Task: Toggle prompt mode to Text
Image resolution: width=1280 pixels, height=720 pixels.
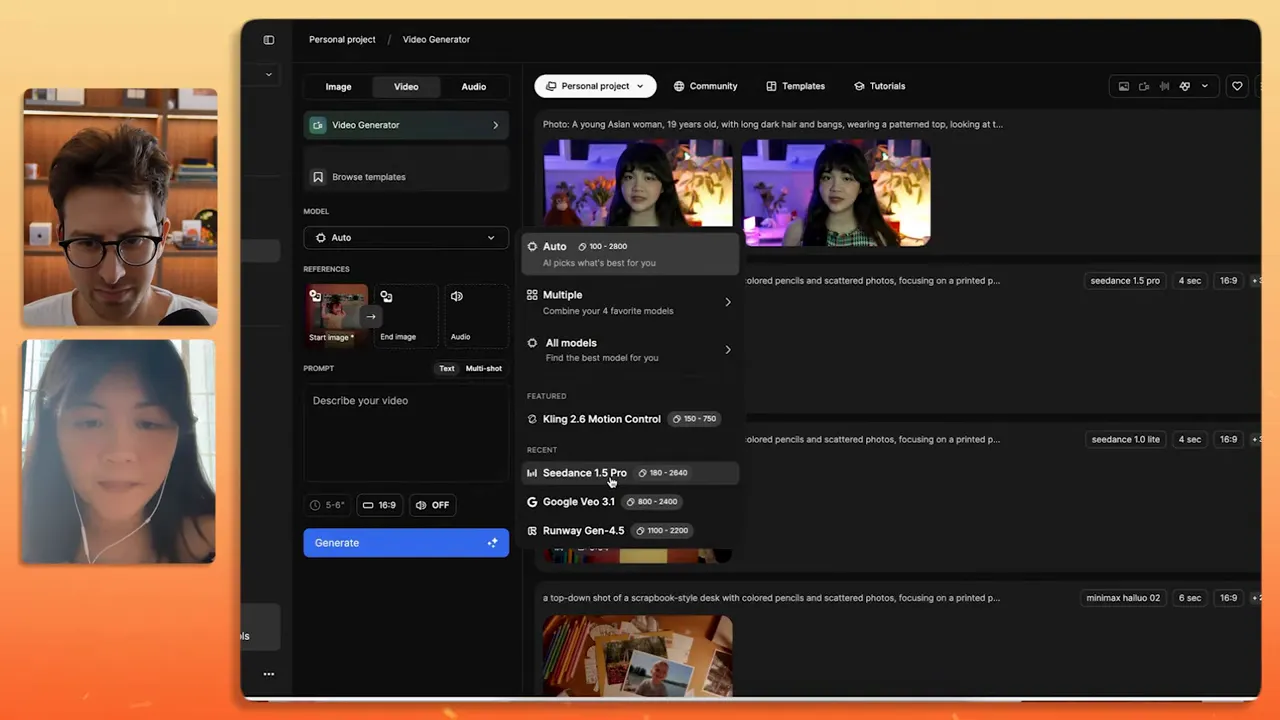Action: tap(447, 369)
